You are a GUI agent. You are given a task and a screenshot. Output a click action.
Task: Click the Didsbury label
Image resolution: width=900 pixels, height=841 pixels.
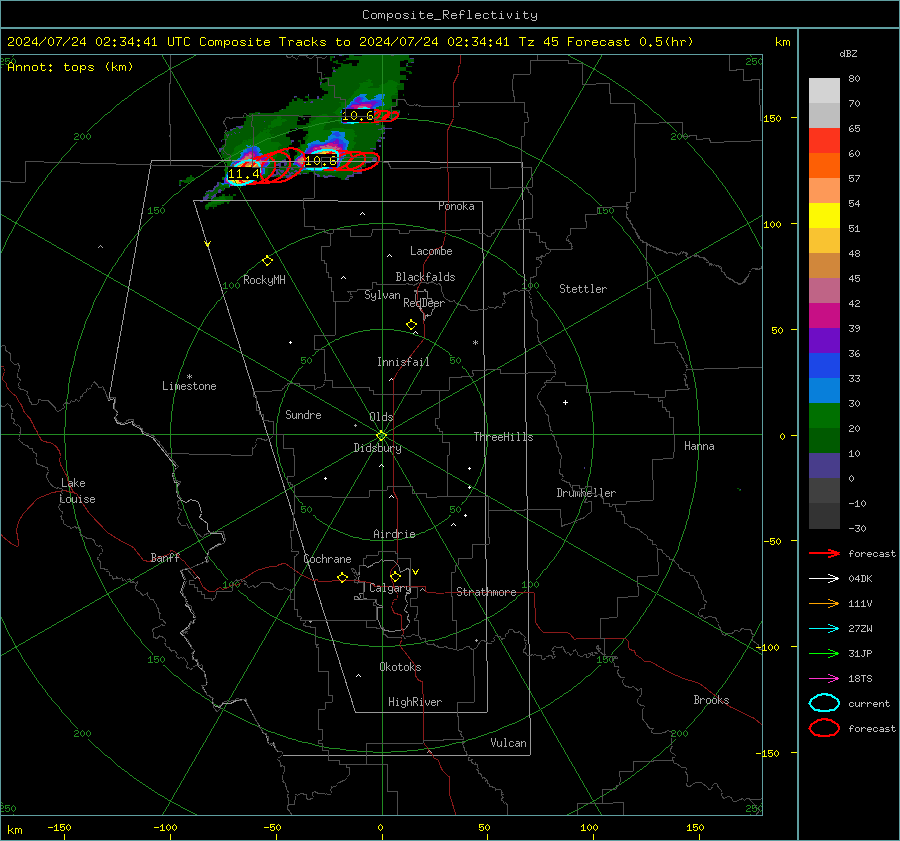pyautogui.click(x=377, y=448)
